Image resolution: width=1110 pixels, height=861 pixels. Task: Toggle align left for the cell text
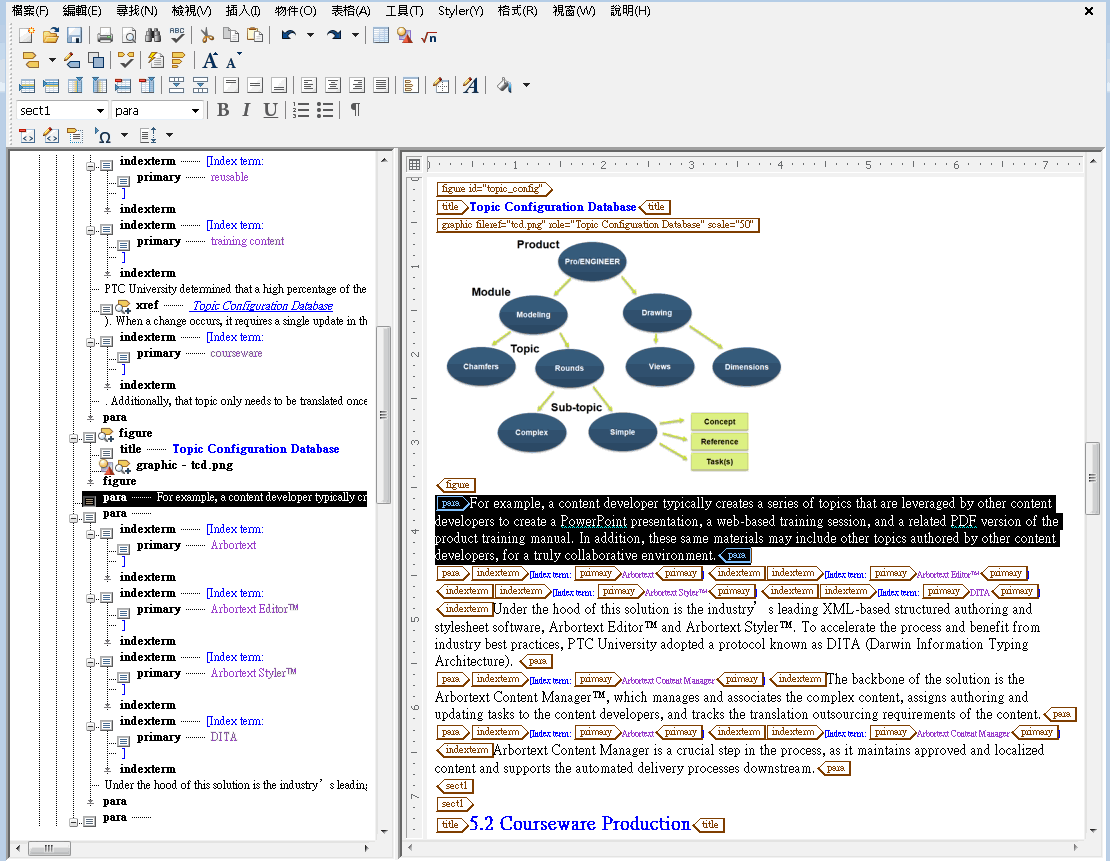[309, 86]
